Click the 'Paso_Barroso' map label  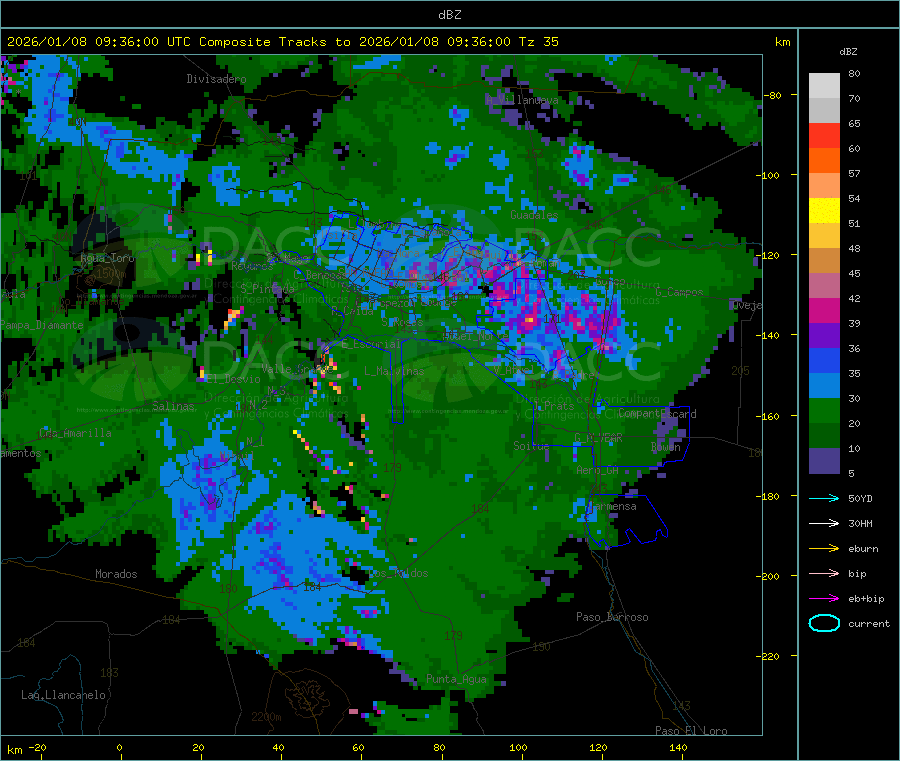[612, 617]
